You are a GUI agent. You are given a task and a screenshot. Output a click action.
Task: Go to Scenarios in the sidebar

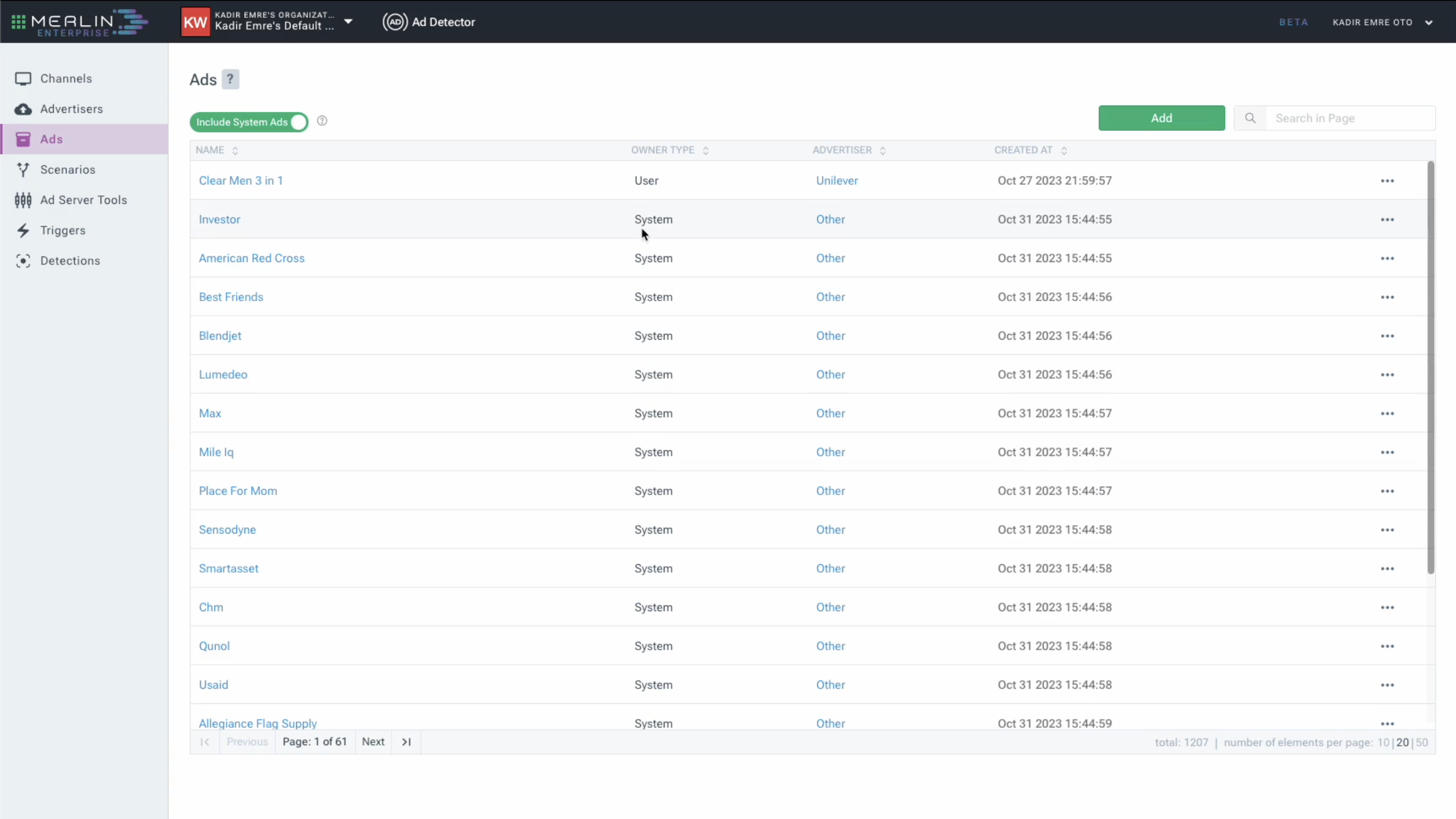coord(84,170)
